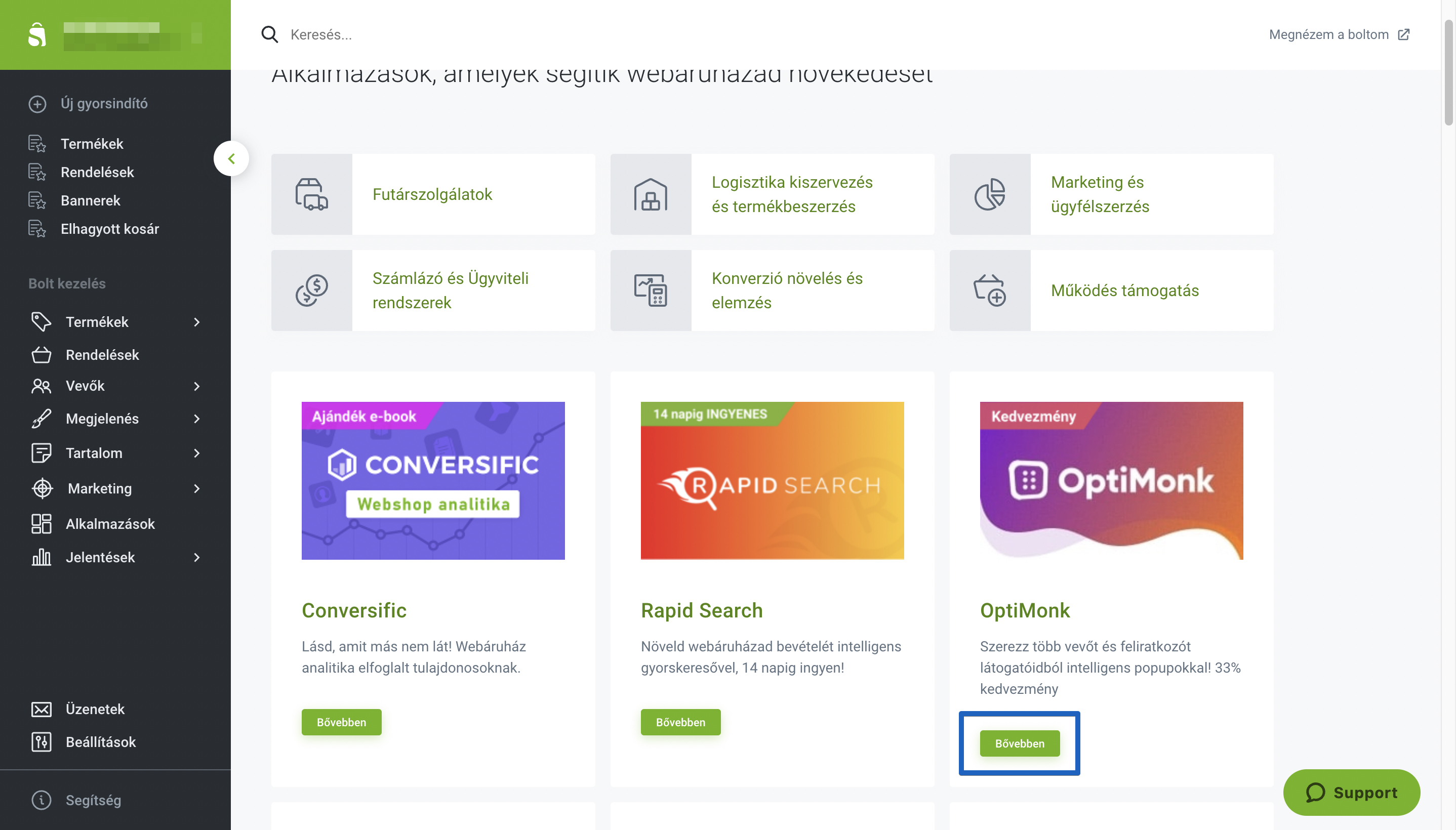Click Bővebben under Conversific

pos(342,722)
